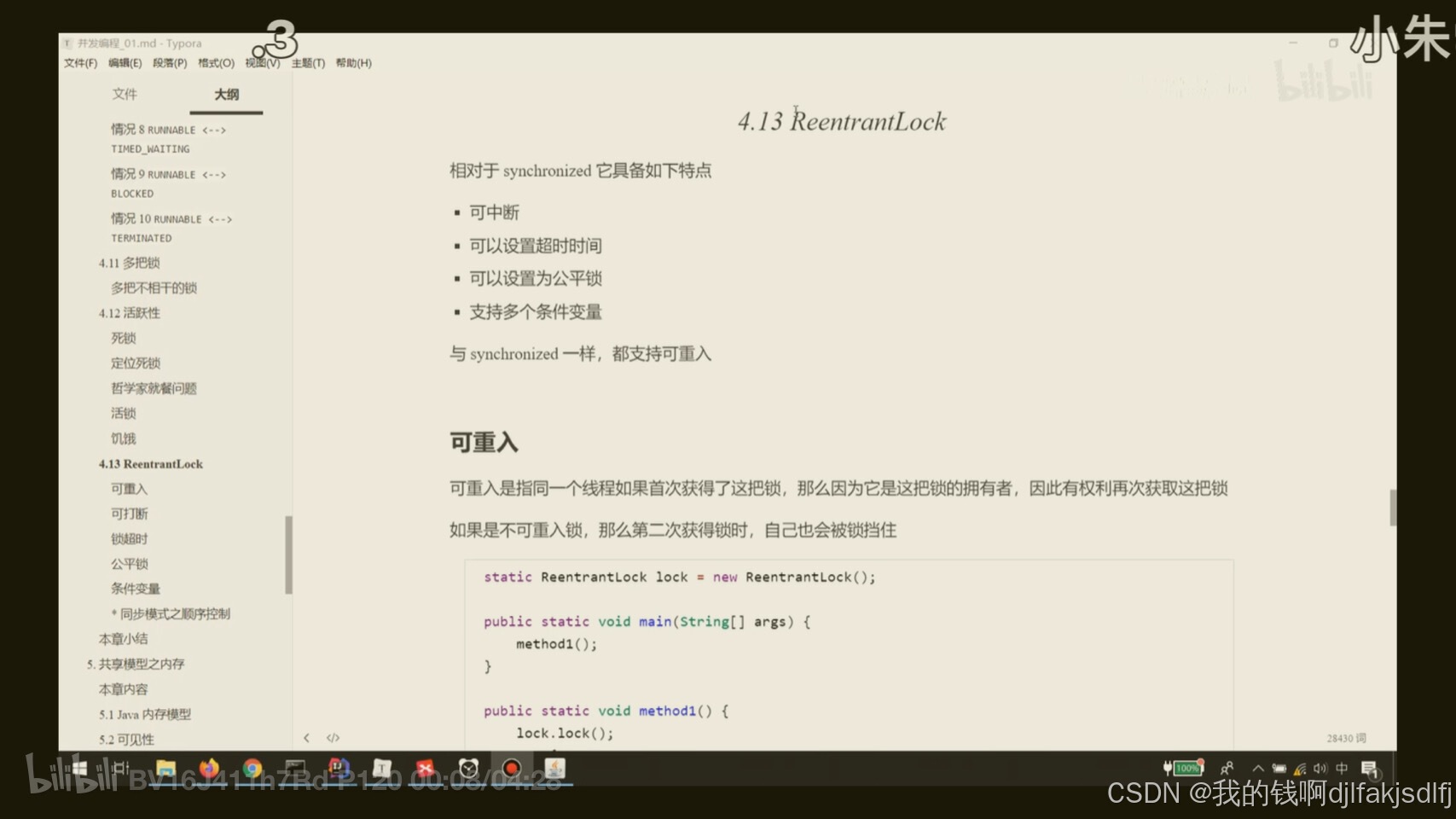The image size is (1456, 819).
Task: Select outline entry 死锁
Action: 123,338
